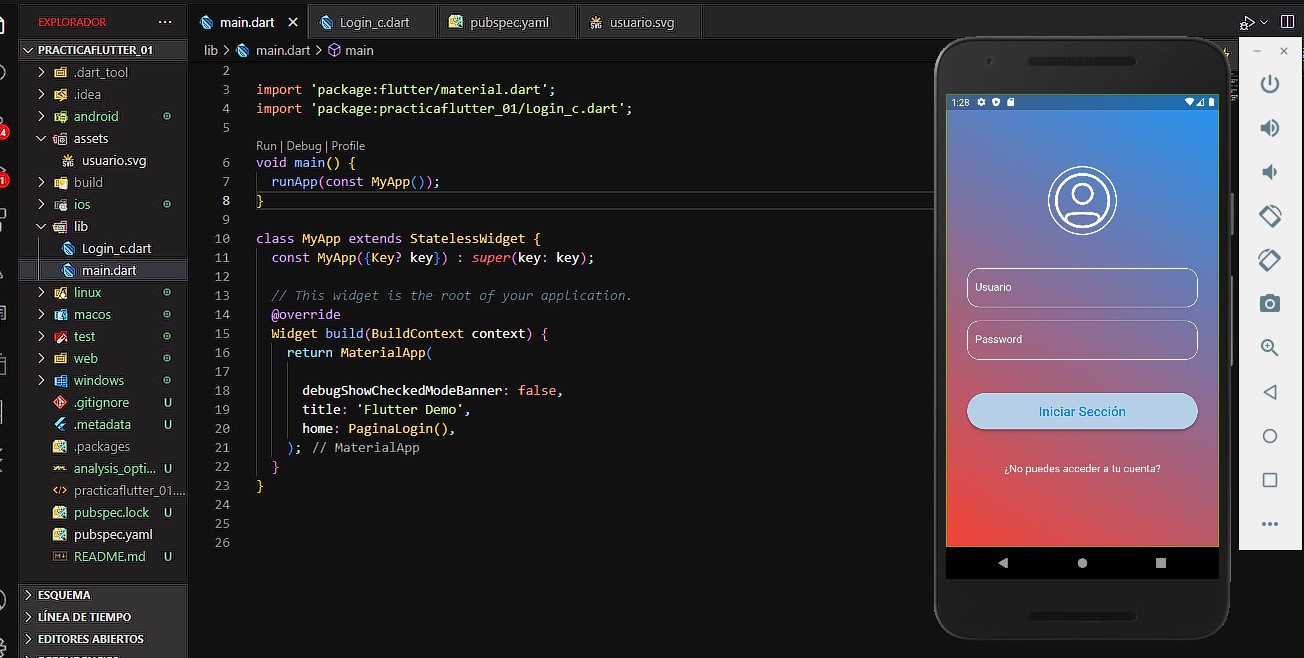Image resolution: width=1304 pixels, height=658 pixels.
Task: Tap the Iniciar Sección button
Action: pyautogui.click(x=1082, y=411)
